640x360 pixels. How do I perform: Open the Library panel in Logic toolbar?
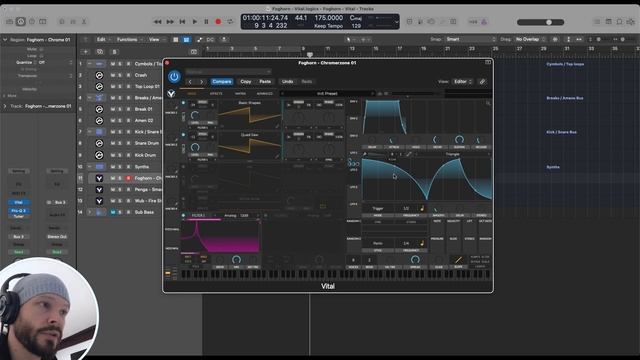[x=9, y=22]
